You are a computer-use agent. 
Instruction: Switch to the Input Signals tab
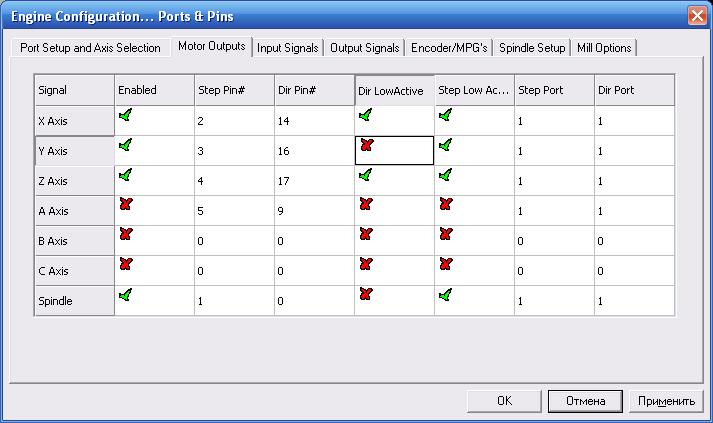click(288, 48)
